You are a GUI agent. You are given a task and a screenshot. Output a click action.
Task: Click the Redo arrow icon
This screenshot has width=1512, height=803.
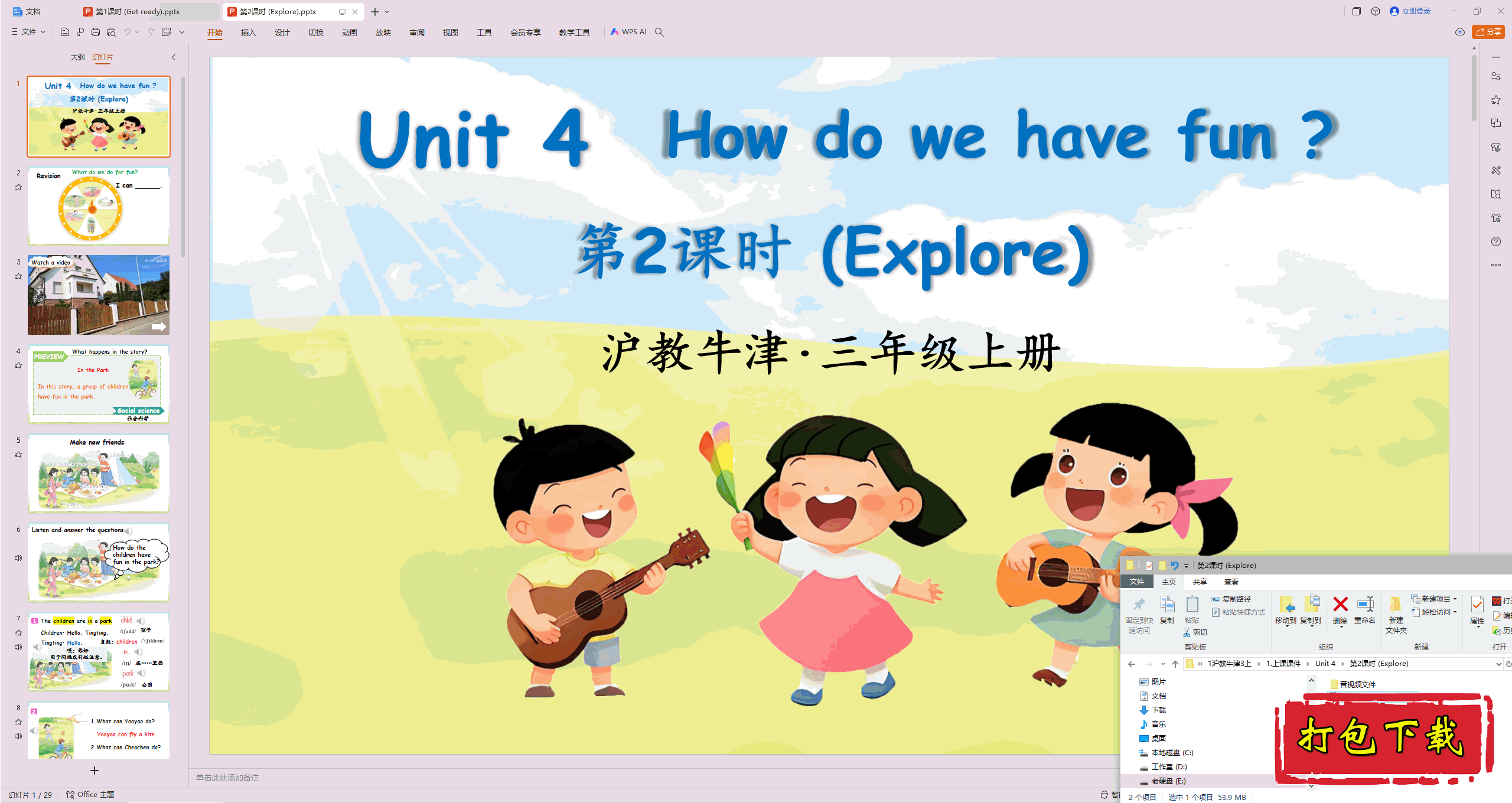tap(151, 32)
